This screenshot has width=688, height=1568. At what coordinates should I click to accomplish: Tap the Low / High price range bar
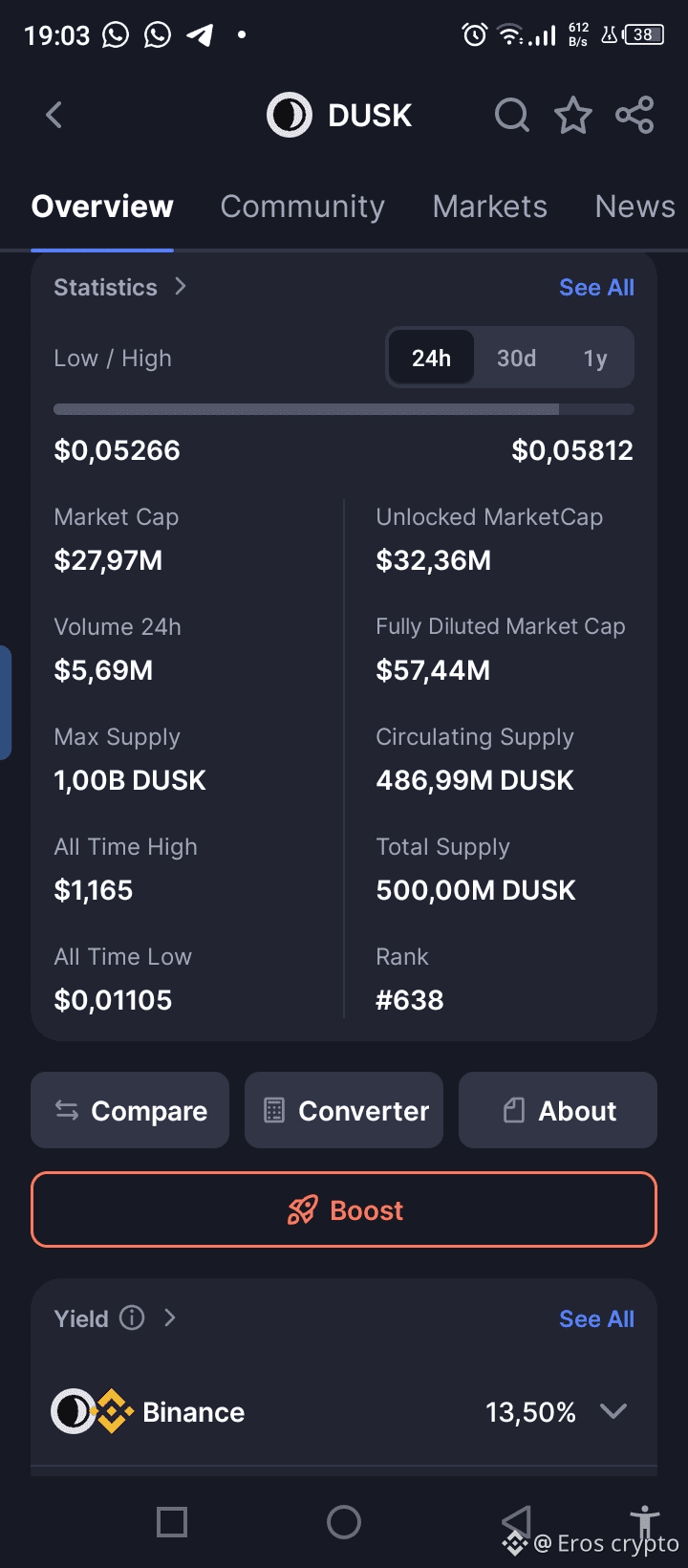[x=344, y=409]
